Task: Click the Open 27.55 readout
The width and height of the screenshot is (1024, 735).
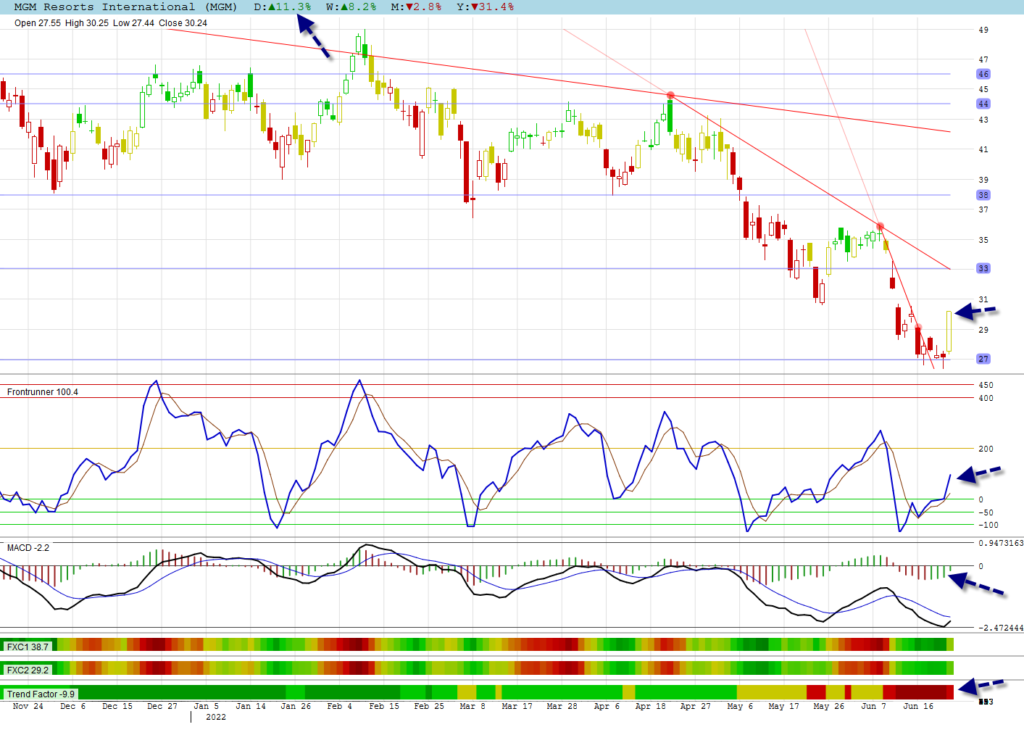Action: [x=37, y=23]
